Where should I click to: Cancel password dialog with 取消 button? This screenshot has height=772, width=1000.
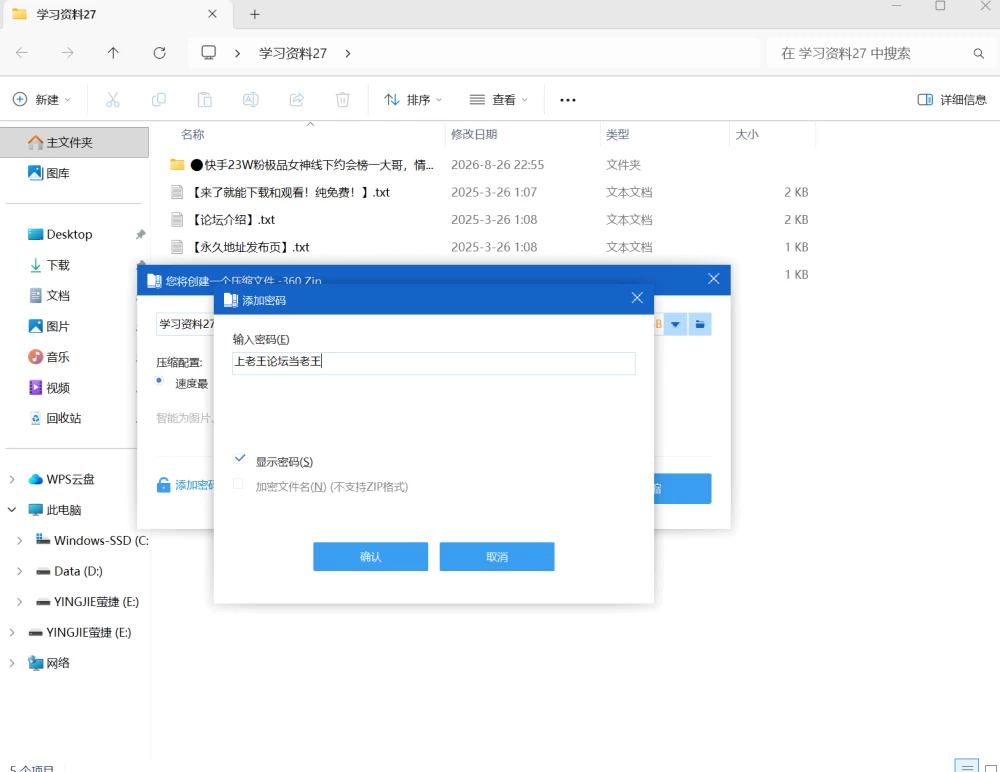point(497,556)
